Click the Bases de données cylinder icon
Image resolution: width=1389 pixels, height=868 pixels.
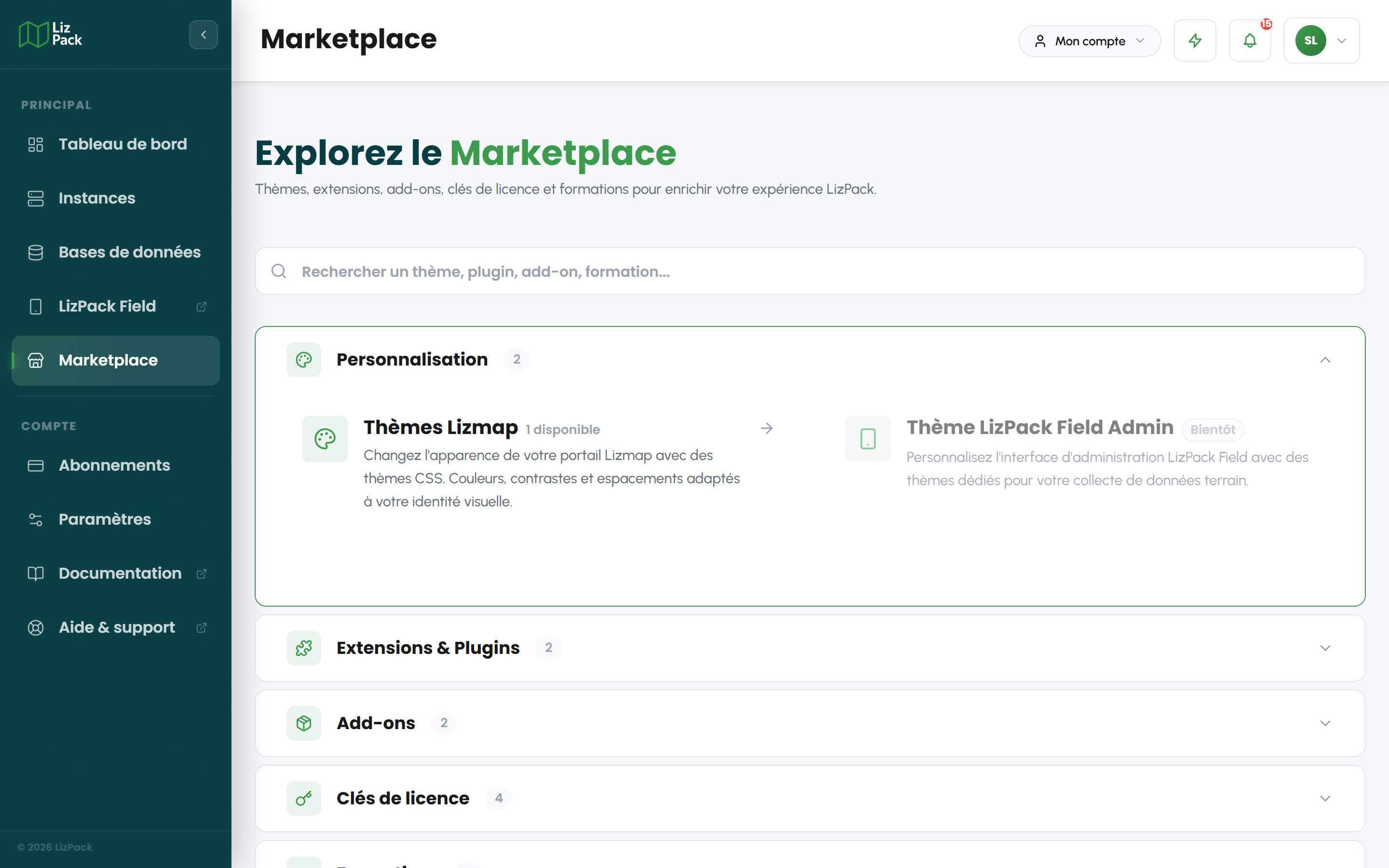(36, 253)
